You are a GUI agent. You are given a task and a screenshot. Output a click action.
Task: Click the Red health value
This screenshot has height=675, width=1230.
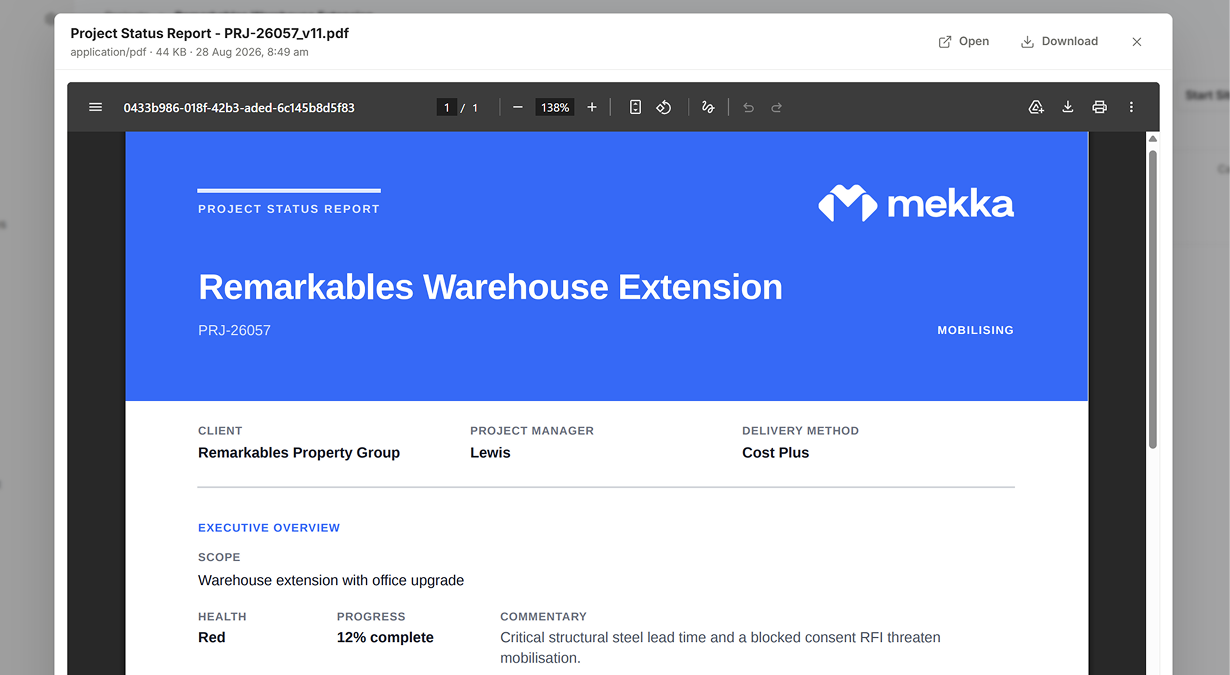(x=212, y=637)
